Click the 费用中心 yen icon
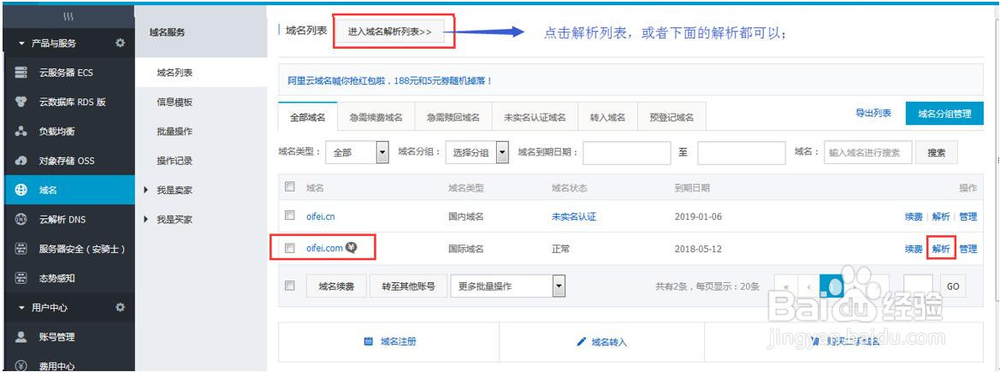 point(21,366)
